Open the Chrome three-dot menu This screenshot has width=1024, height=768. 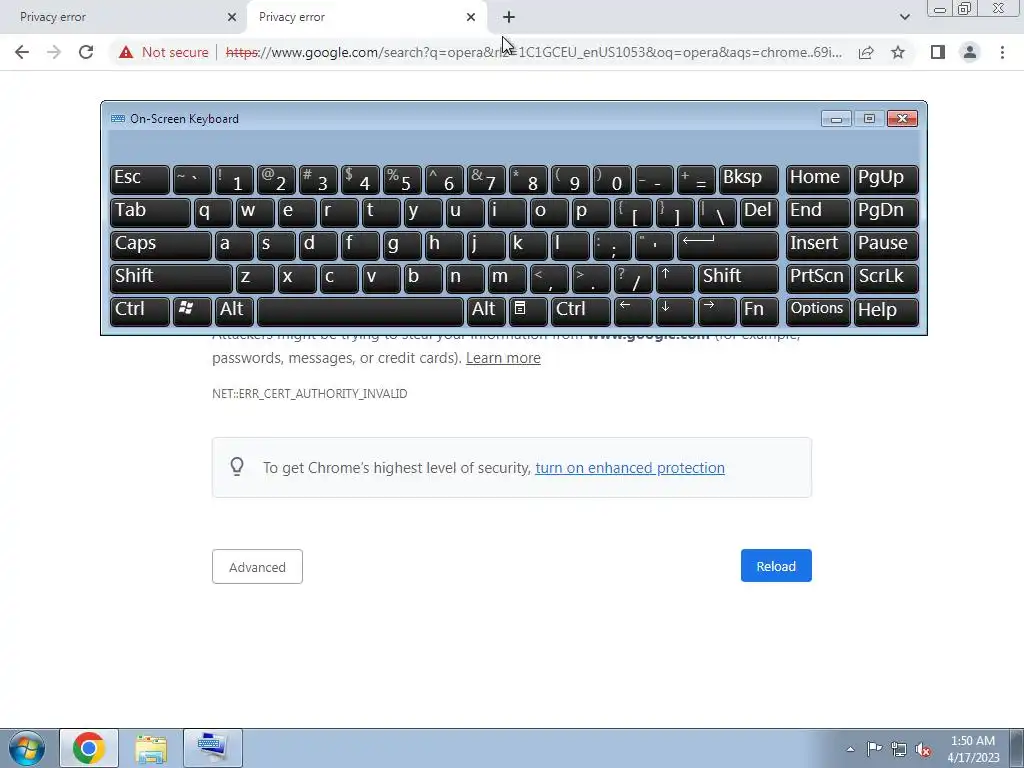1002,52
